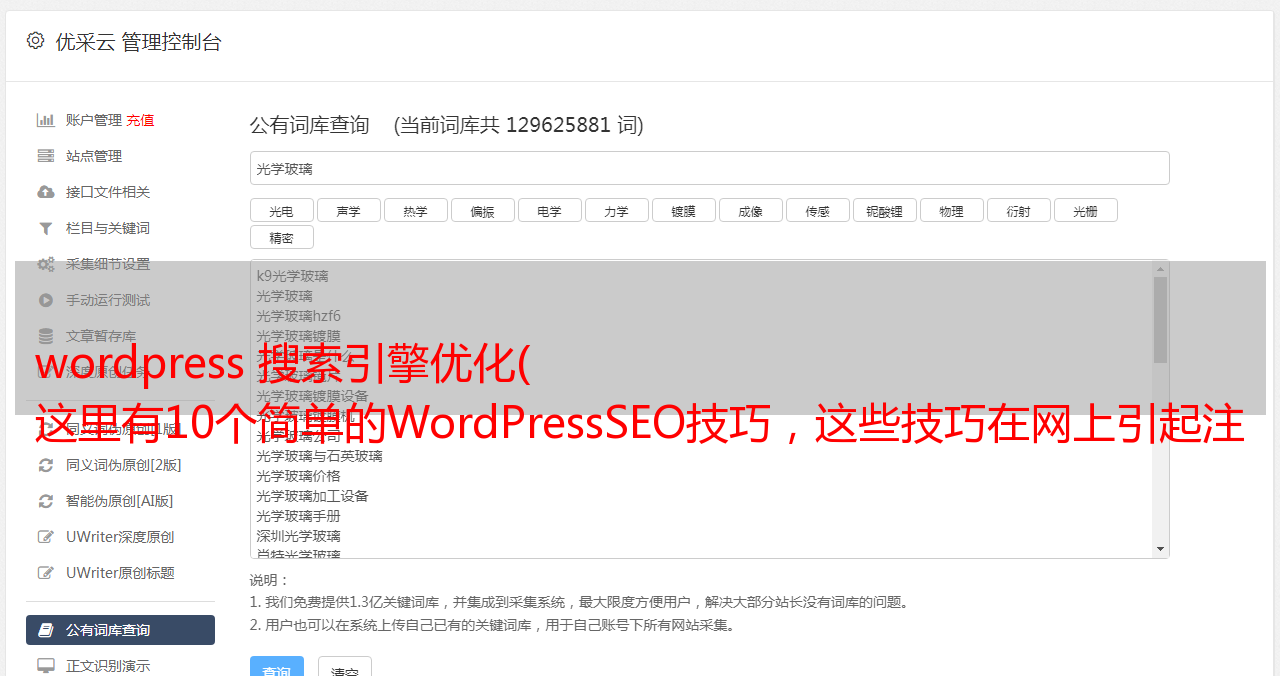The height and width of the screenshot is (676, 1280).
Task: Click the book icon beside 公有词库查询
Action: (x=46, y=630)
